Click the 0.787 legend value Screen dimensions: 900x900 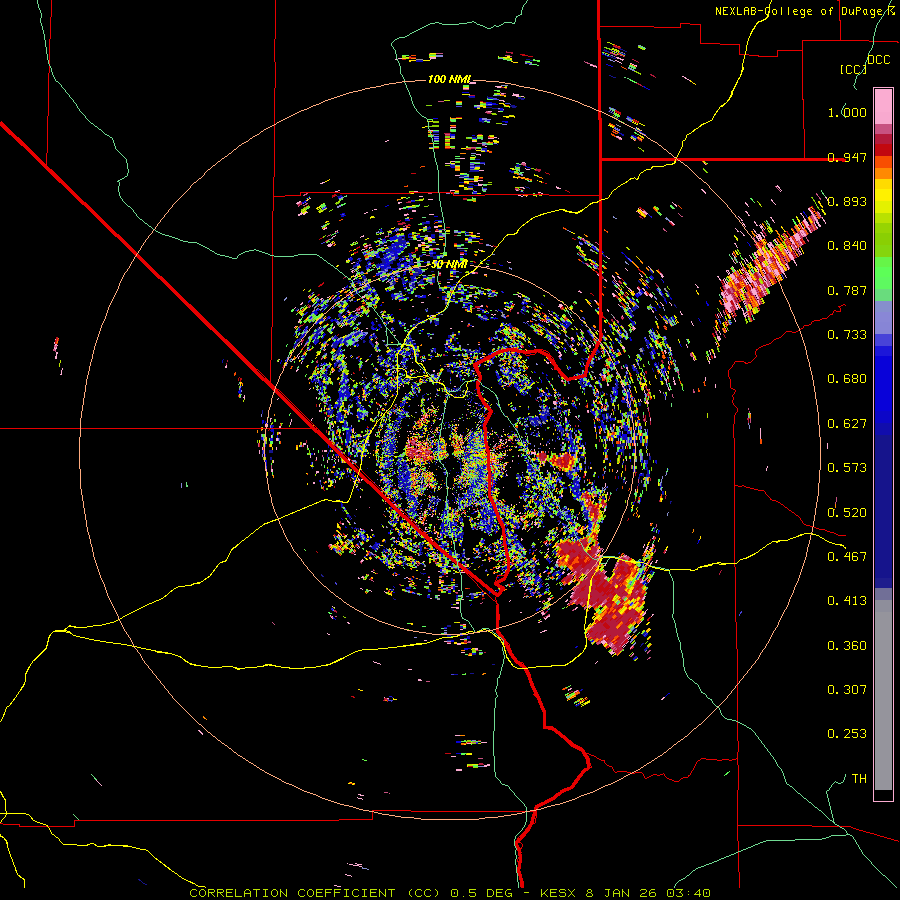[847, 290]
